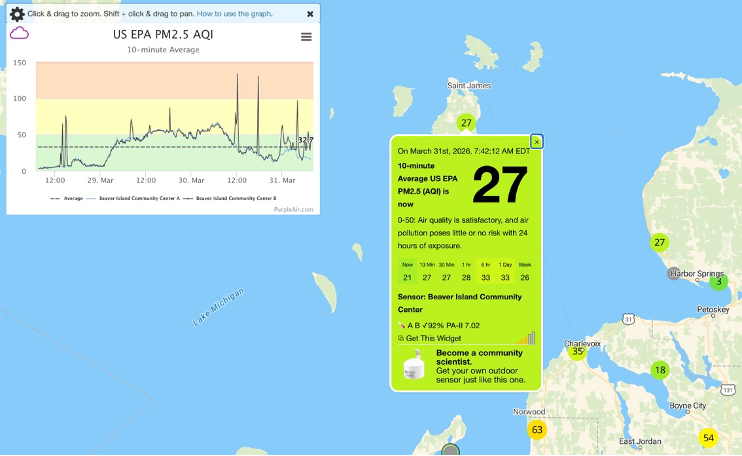Select the 1 hr average value cell

pyautogui.click(x=466, y=277)
